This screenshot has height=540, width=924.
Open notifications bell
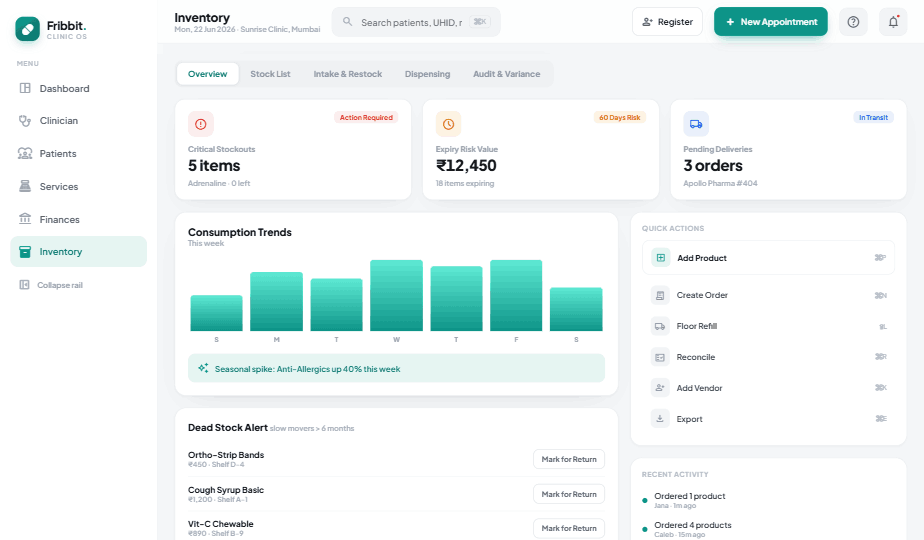(893, 22)
